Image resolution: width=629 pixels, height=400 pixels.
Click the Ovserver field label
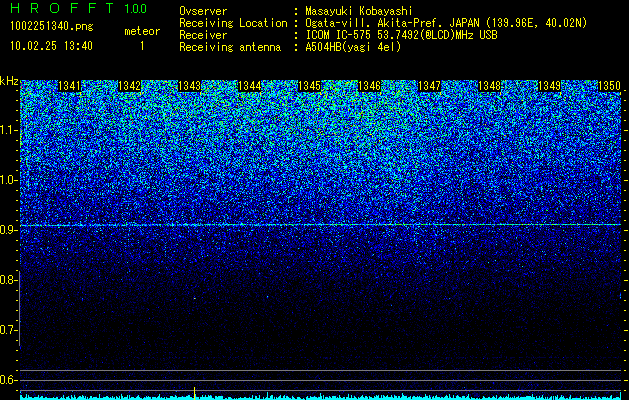tap(203, 11)
